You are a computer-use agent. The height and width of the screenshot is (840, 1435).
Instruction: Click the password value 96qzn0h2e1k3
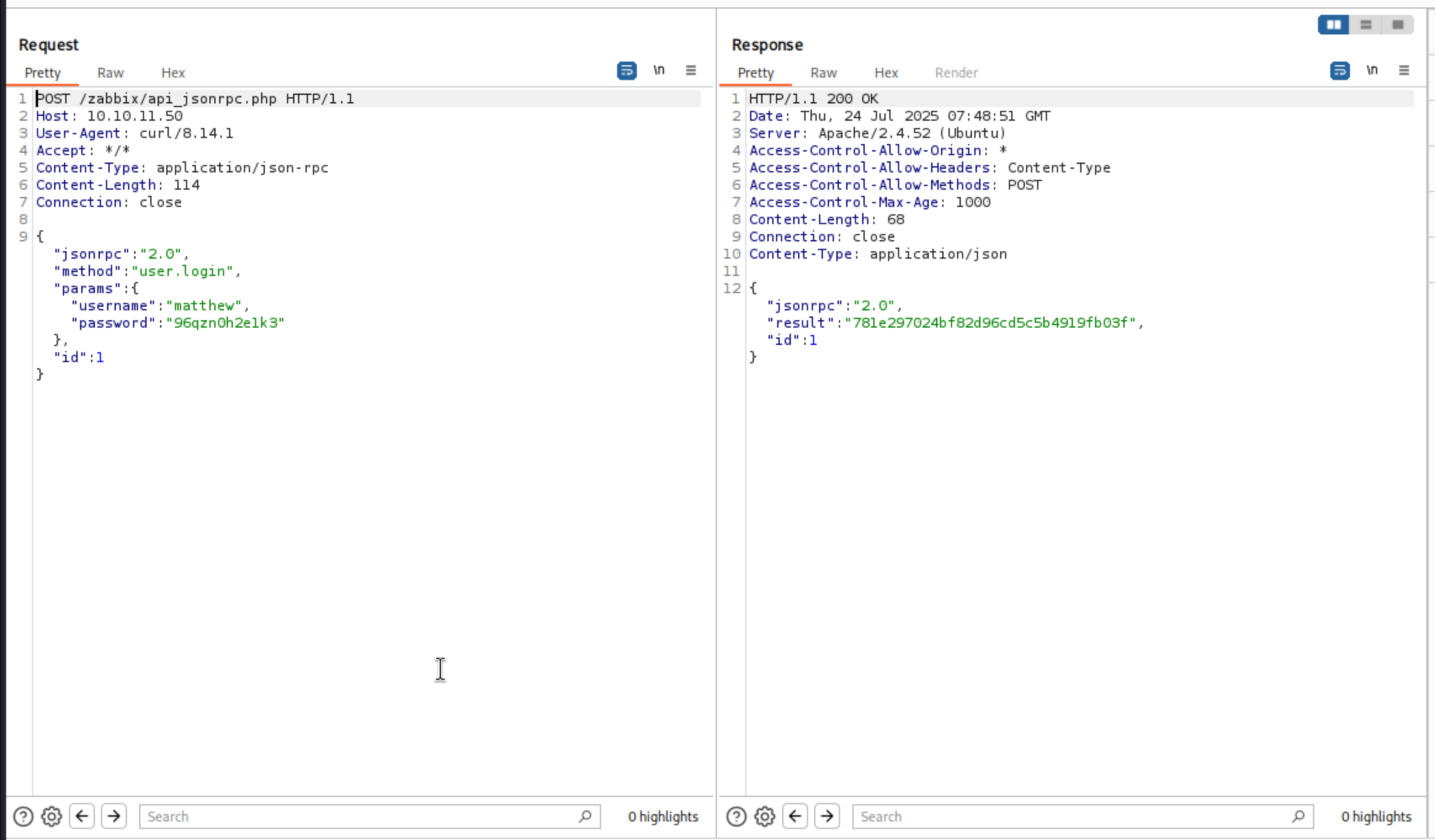pyautogui.click(x=225, y=323)
